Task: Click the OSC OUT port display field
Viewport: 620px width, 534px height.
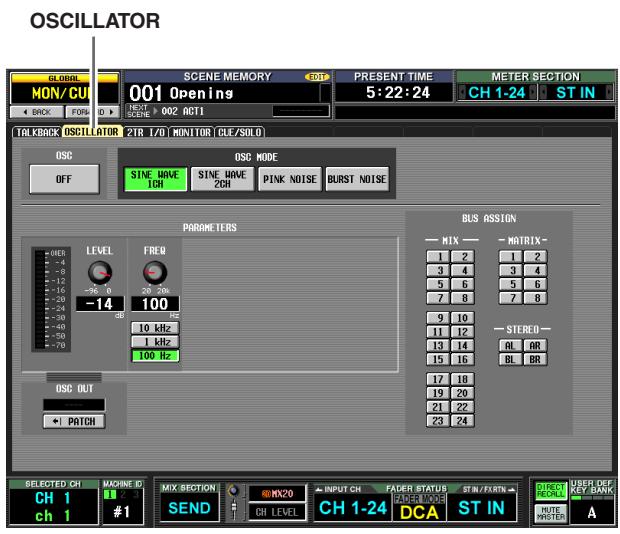Action: (74, 405)
